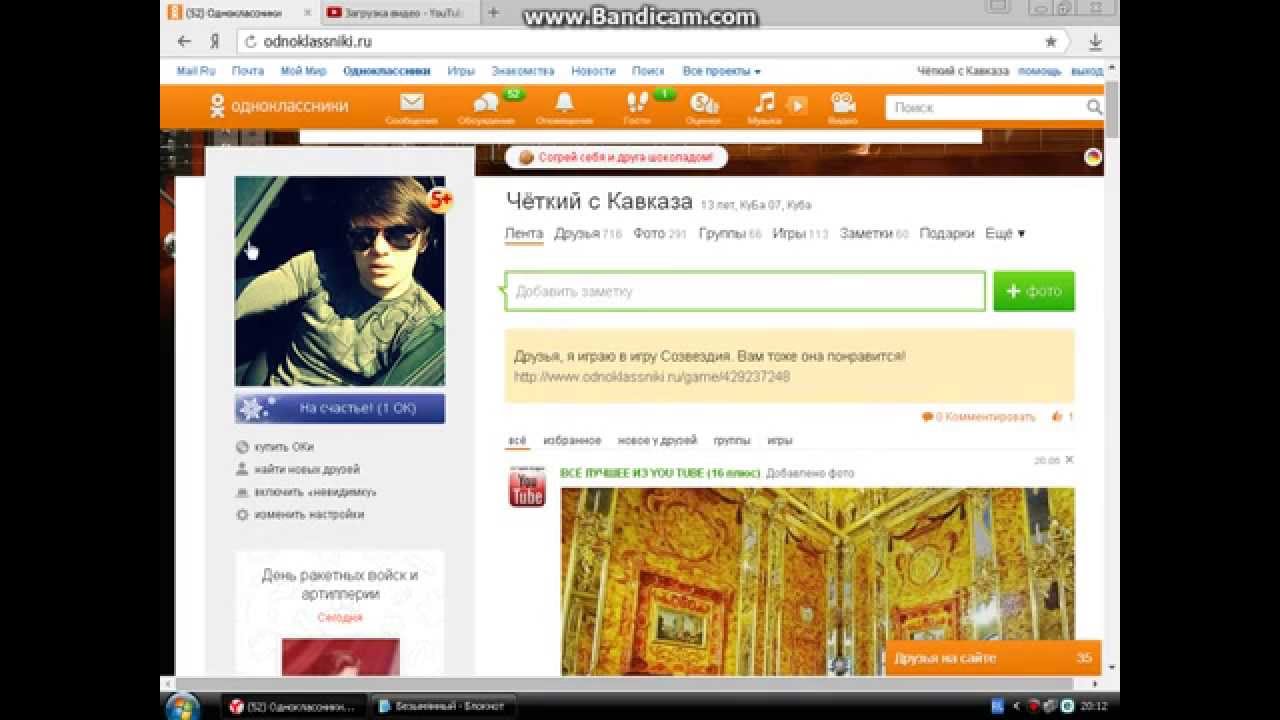Click the Добавить заметку input field
The height and width of the screenshot is (720, 1280).
(745, 291)
